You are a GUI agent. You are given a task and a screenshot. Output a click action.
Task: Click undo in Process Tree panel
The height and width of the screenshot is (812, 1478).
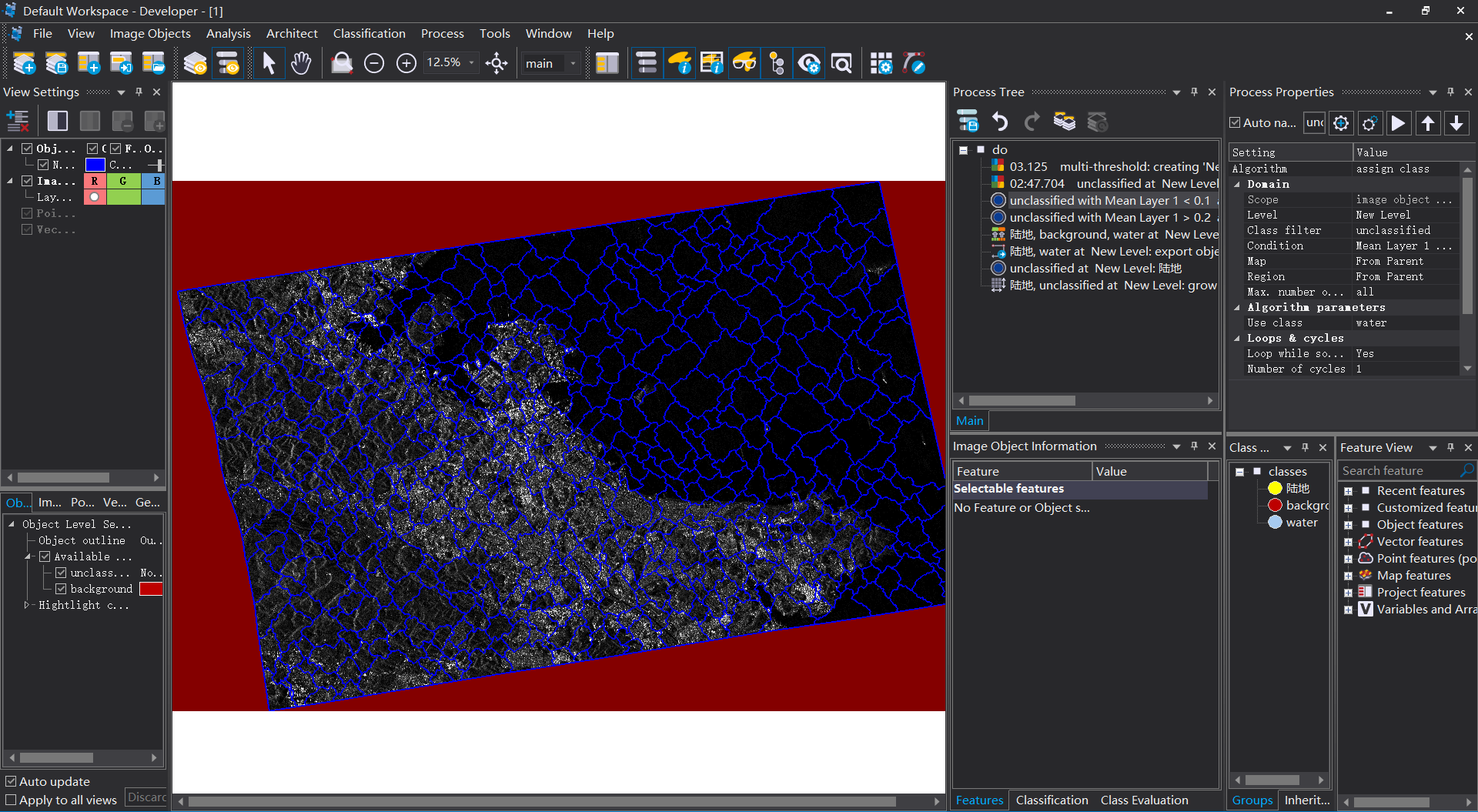[1000, 122]
